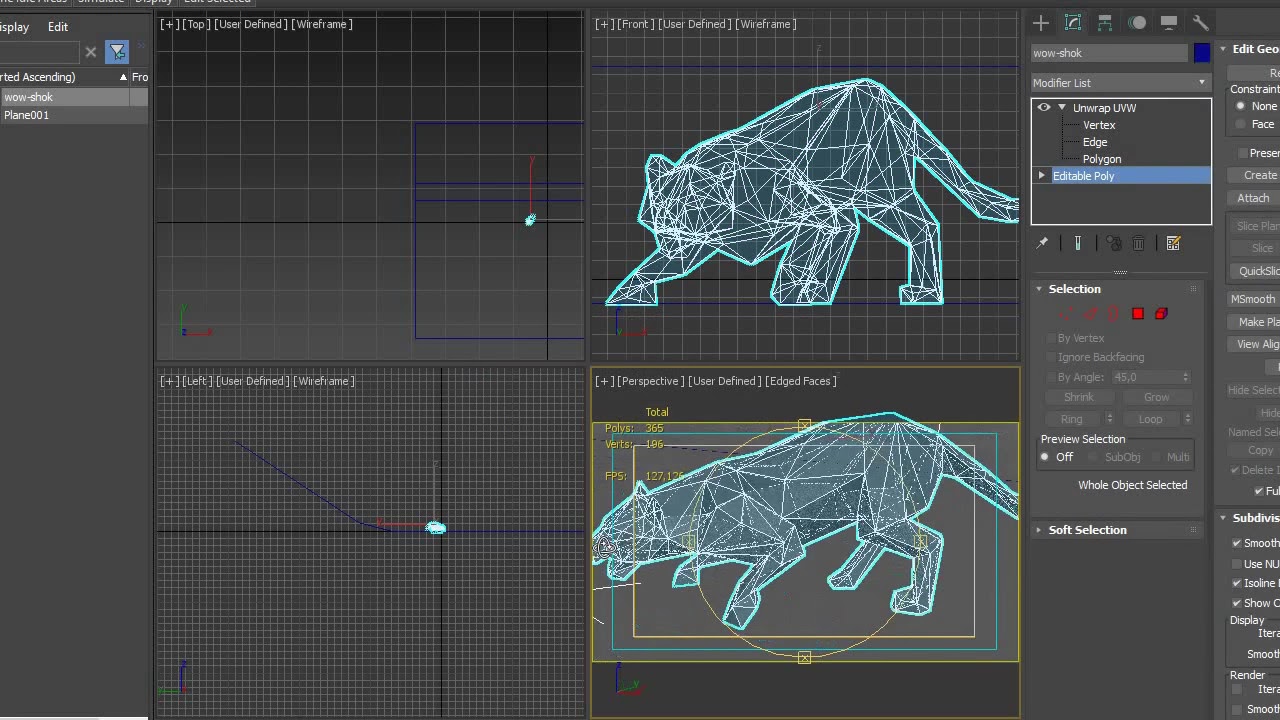
Task: Open the Edit menu in scene explorer
Action: click(58, 27)
